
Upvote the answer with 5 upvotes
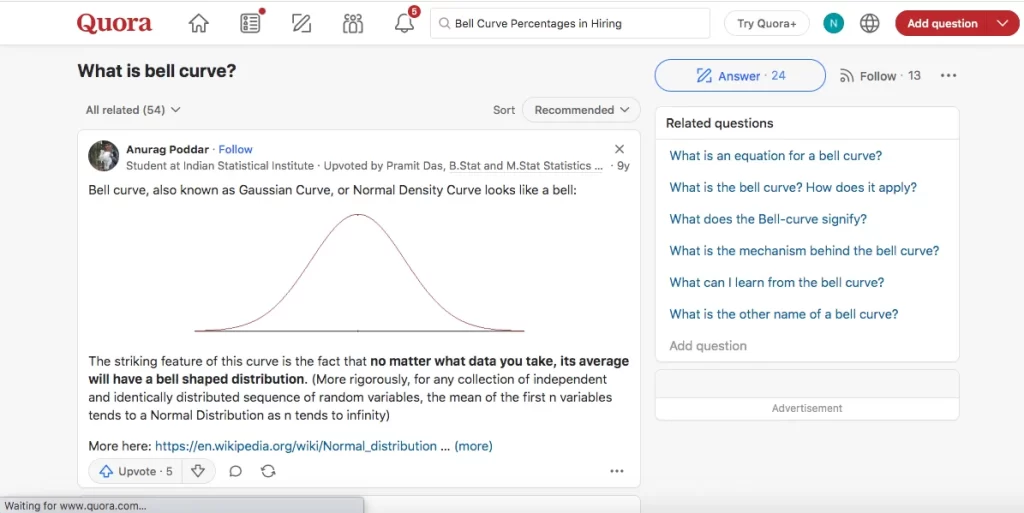click(135, 471)
